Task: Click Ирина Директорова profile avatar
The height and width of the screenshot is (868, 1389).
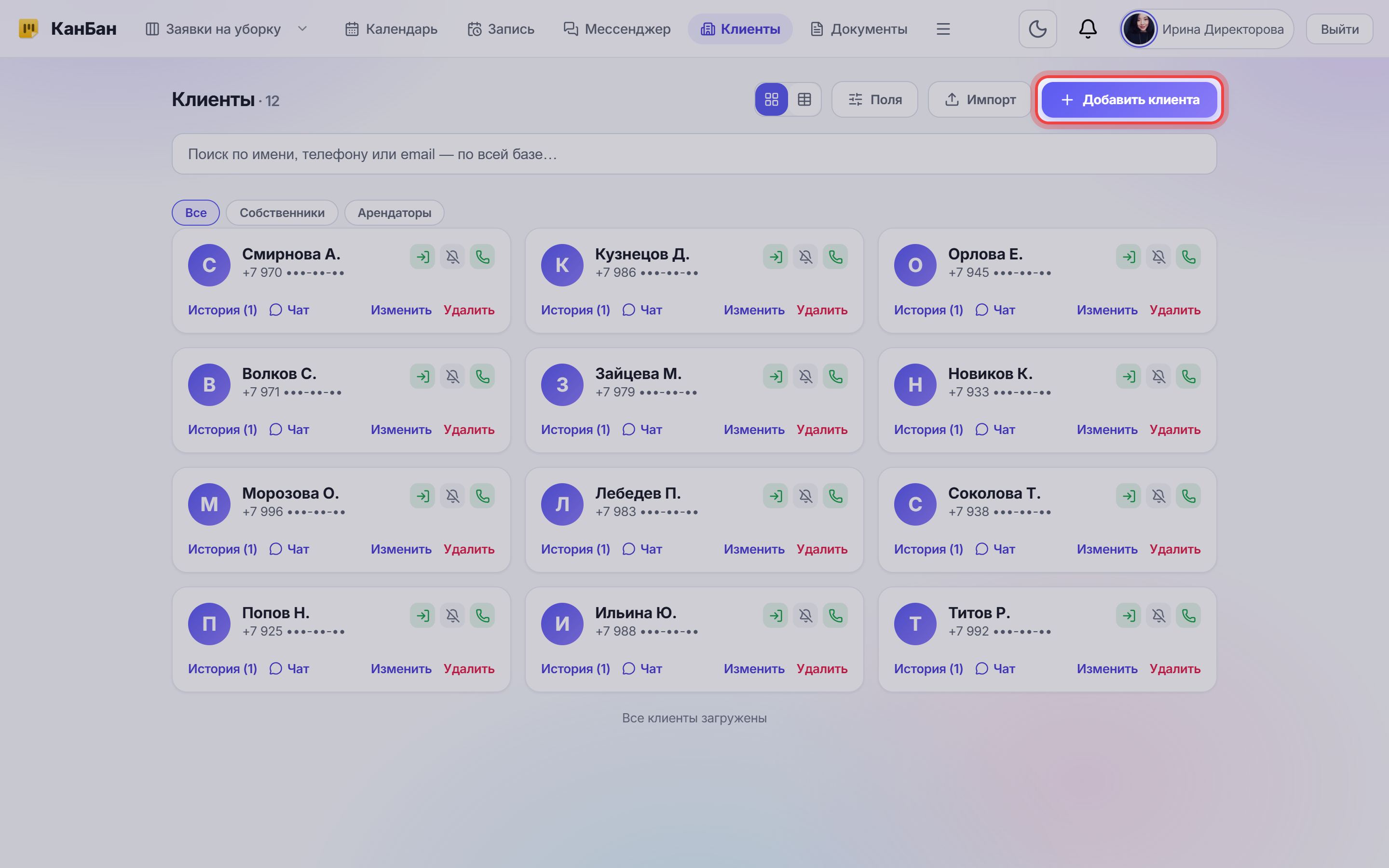Action: click(1139, 29)
